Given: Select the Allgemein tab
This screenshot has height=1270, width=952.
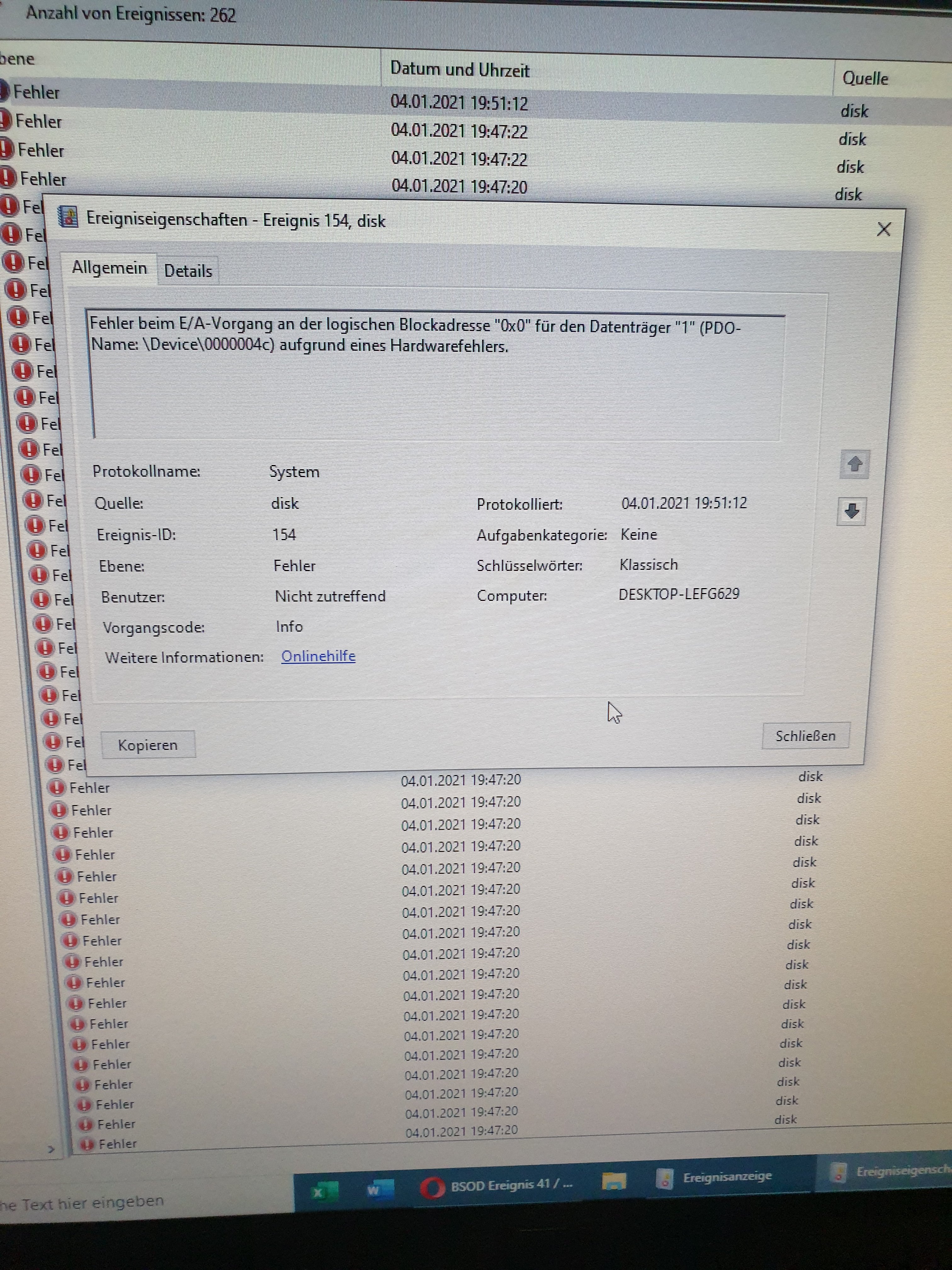Looking at the screenshot, I should tap(109, 268).
